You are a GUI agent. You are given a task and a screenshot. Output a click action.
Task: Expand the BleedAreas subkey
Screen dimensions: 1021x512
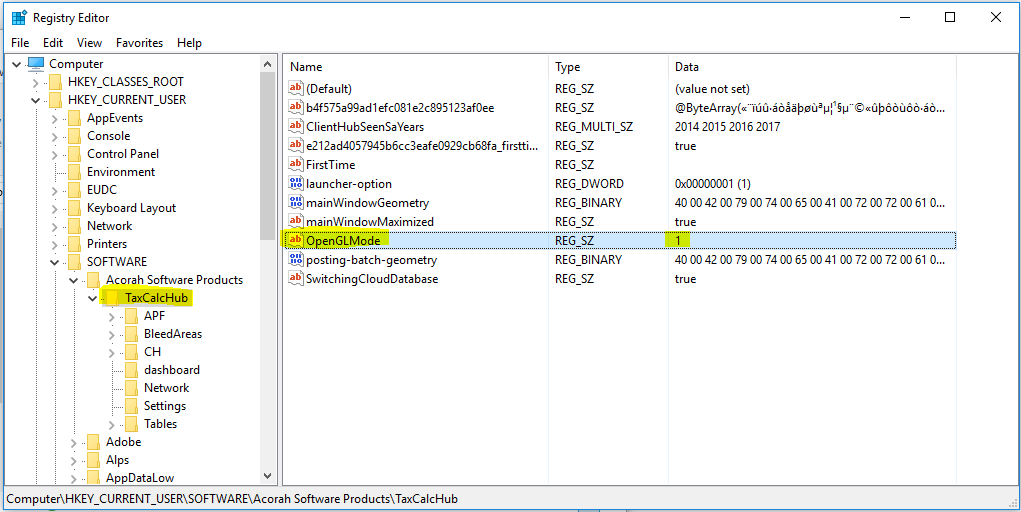point(111,334)
